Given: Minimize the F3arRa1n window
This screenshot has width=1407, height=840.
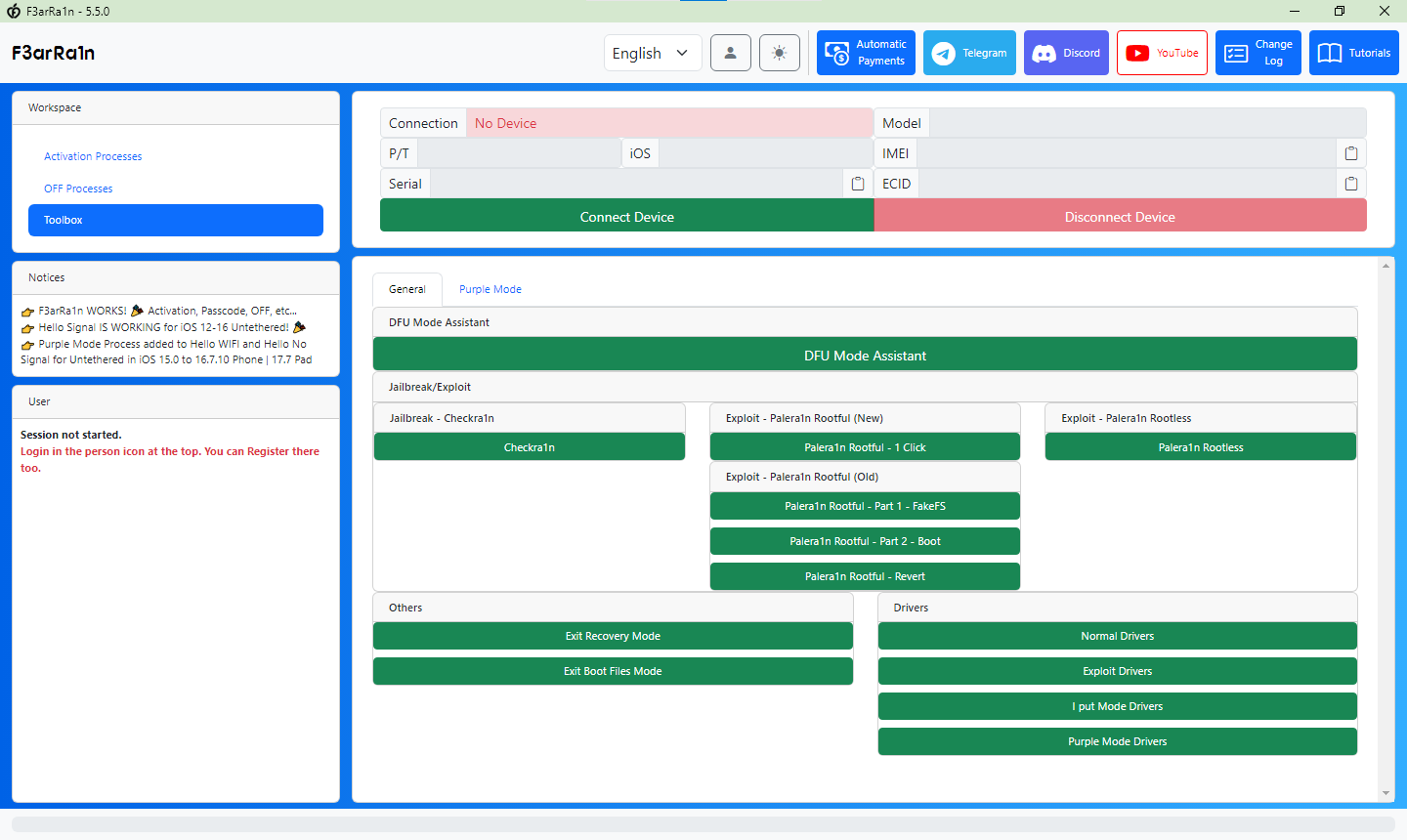Looking at the screenshot, I should tap(1295, 11).
